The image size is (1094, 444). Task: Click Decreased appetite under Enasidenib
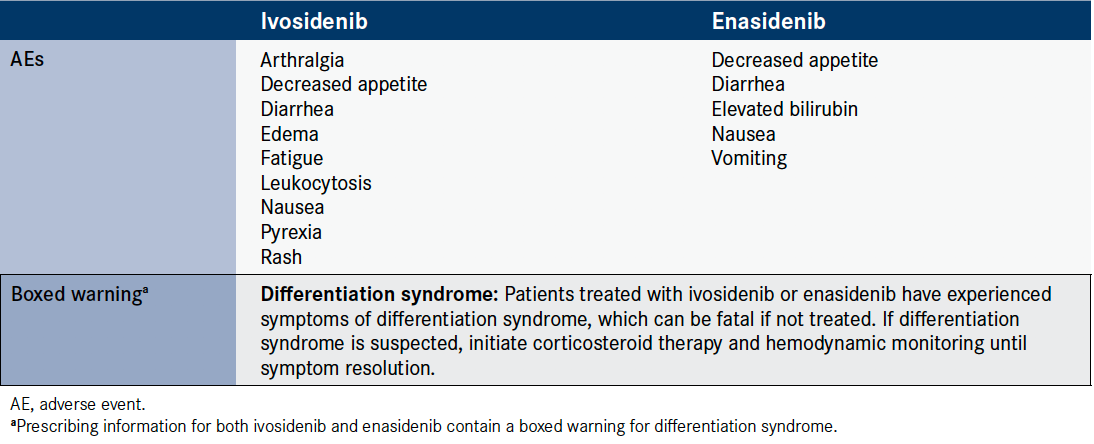(794, 61)
